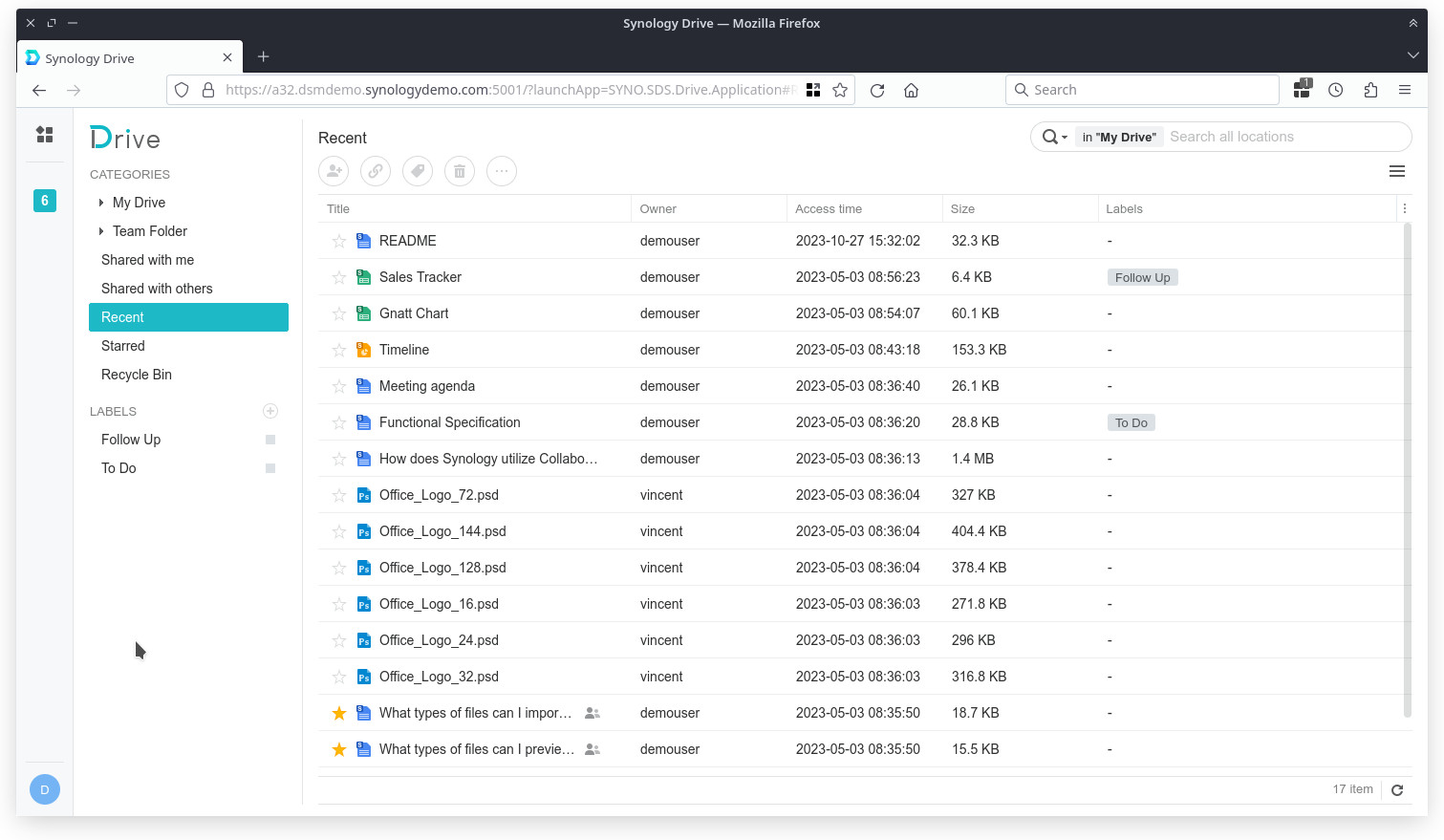This screenshot has height=840, width=1444.
Task: Open Firefox history clock icon
Action: [1336, 90]
